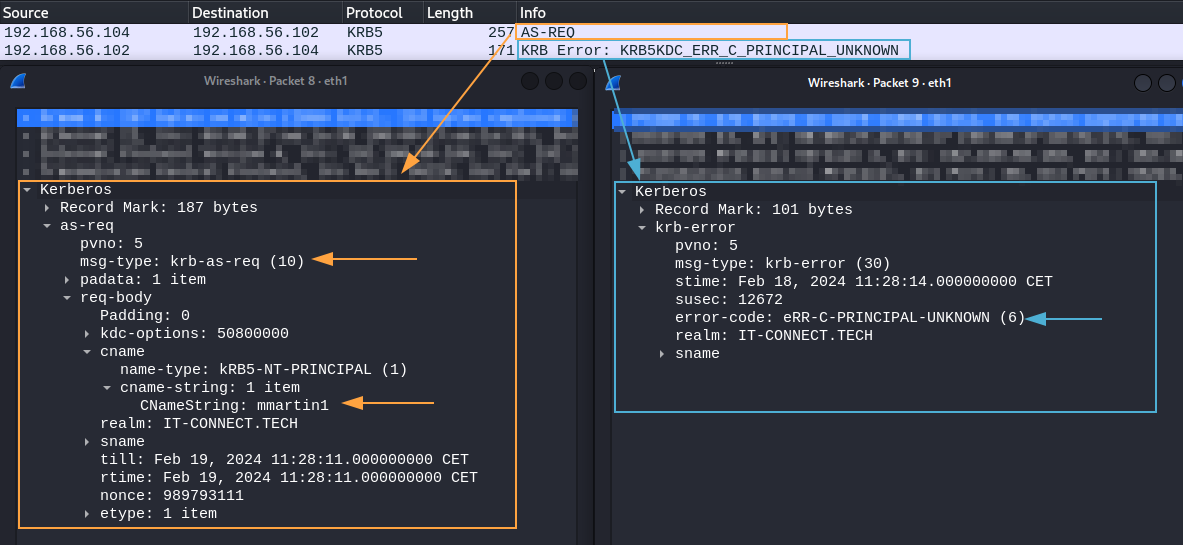Collapse the krb-error tree node

click(x=642, y=228)
